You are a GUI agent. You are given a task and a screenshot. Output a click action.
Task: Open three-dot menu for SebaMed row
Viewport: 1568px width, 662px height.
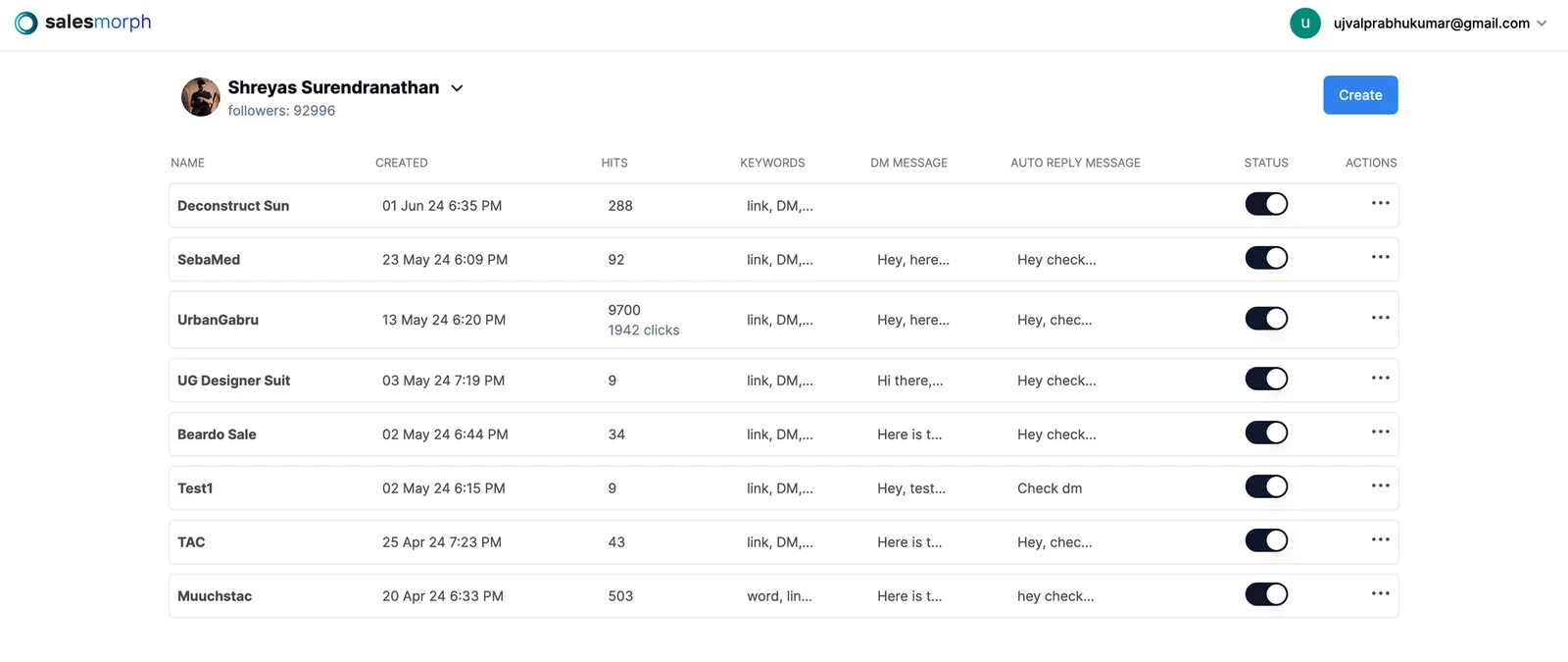(1380, 257)
